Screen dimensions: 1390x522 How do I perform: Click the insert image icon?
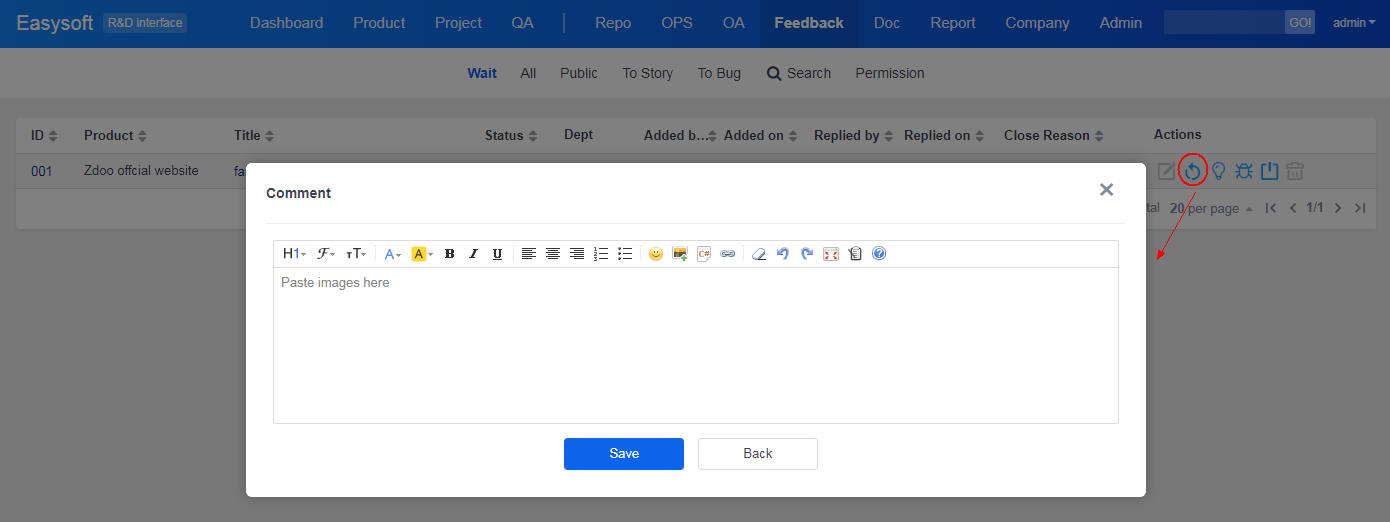tap(680, 254)
